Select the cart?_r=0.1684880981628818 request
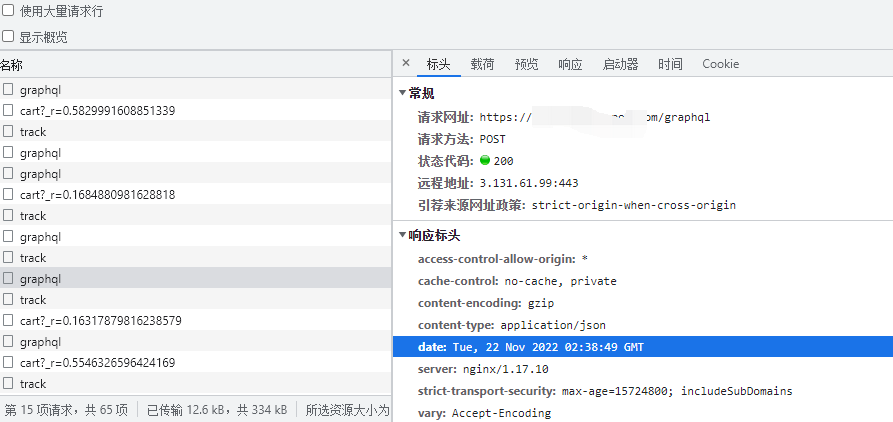 tap(97, 195)
